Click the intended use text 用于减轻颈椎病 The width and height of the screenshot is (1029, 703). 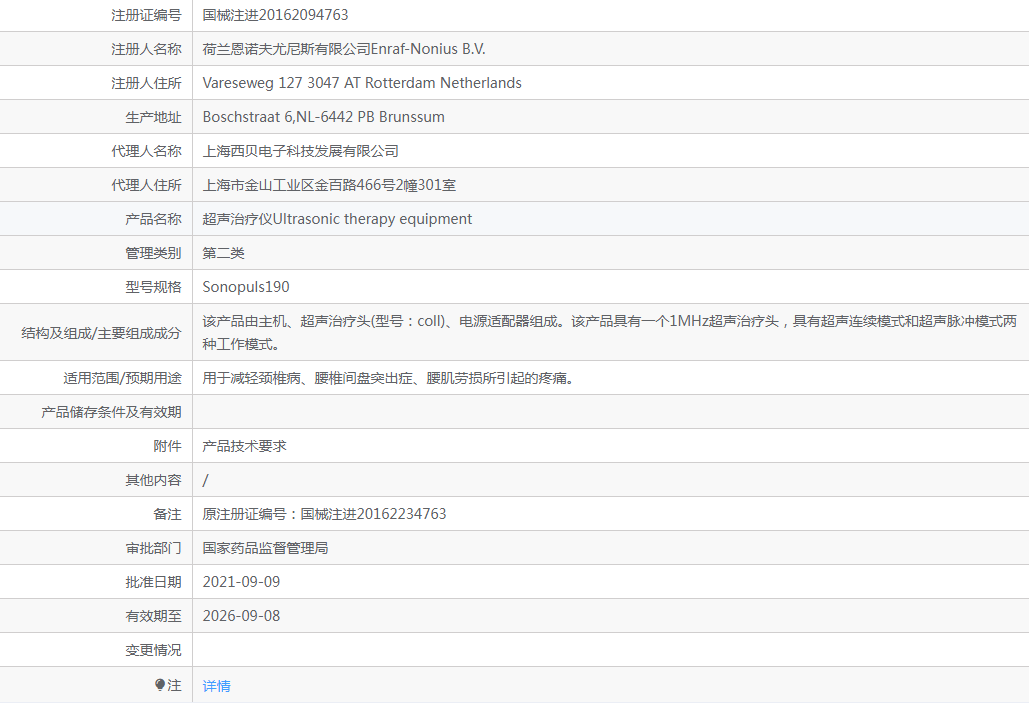(x=390, y=379)
